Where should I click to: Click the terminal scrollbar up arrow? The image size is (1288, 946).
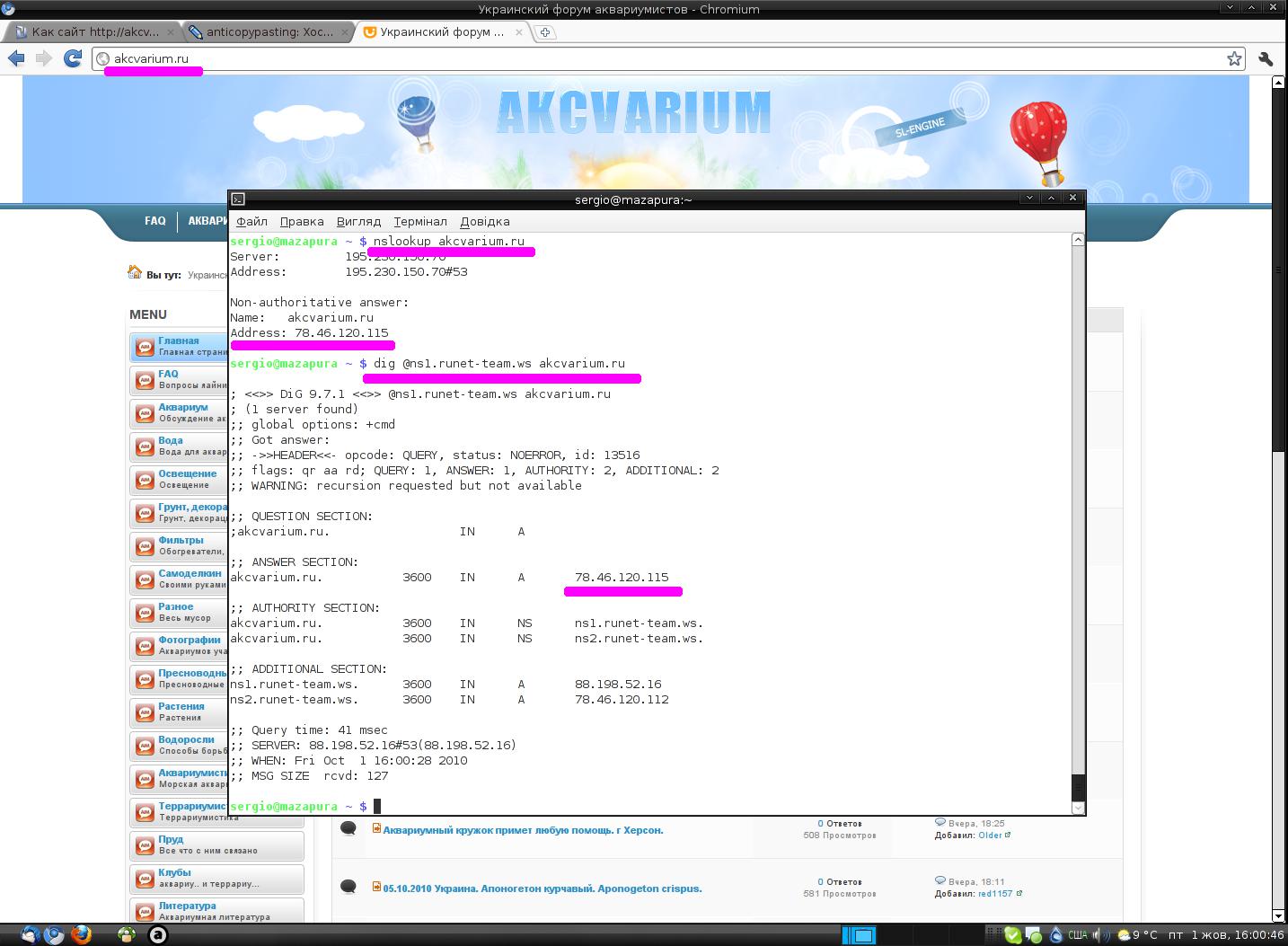coord(1078,240)
